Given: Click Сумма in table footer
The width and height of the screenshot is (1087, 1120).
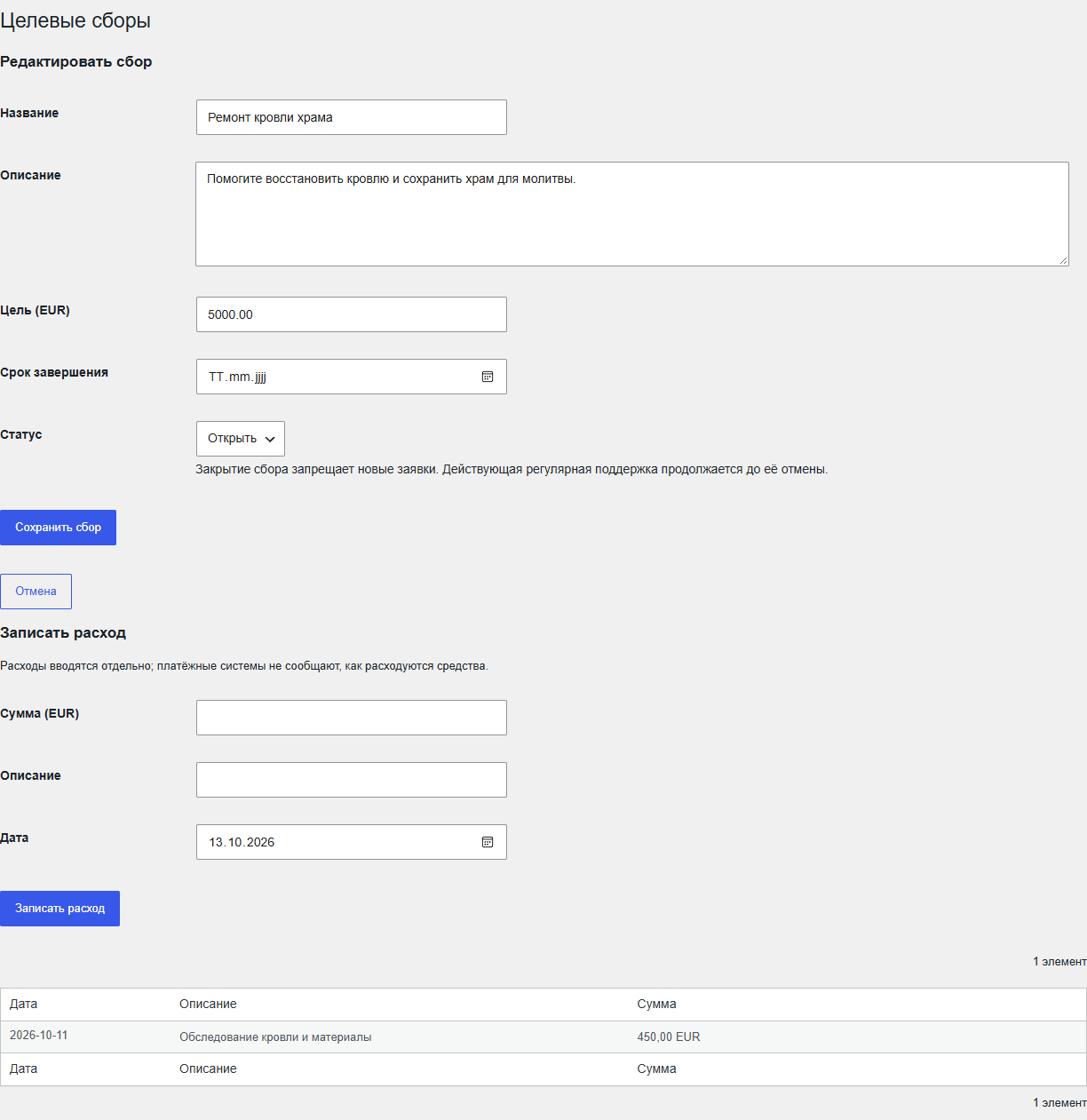Looking at the screenshot, I should [x=656, y=1068].
